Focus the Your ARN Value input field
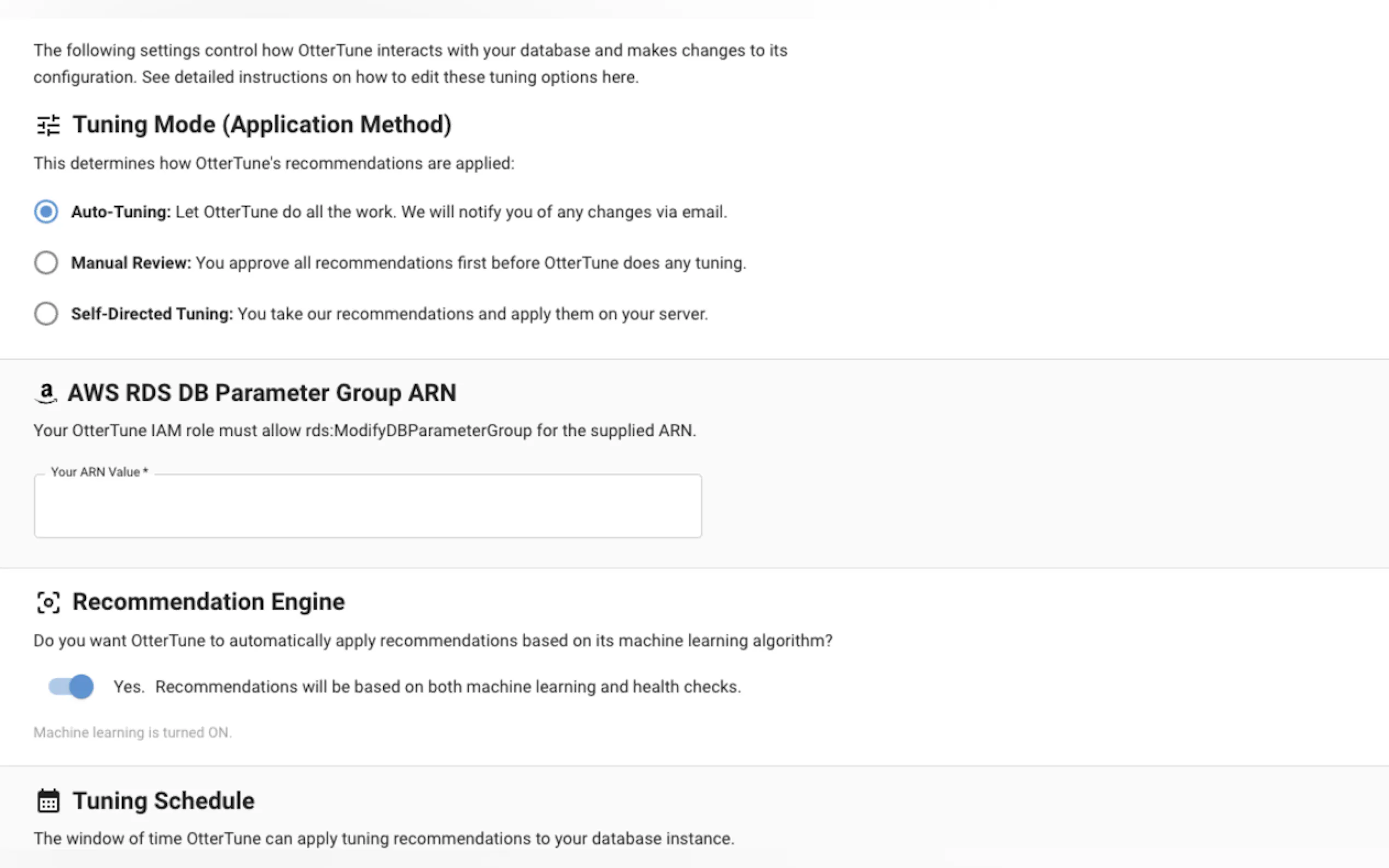Screen dimensions: 1389x868 (367, 506)
